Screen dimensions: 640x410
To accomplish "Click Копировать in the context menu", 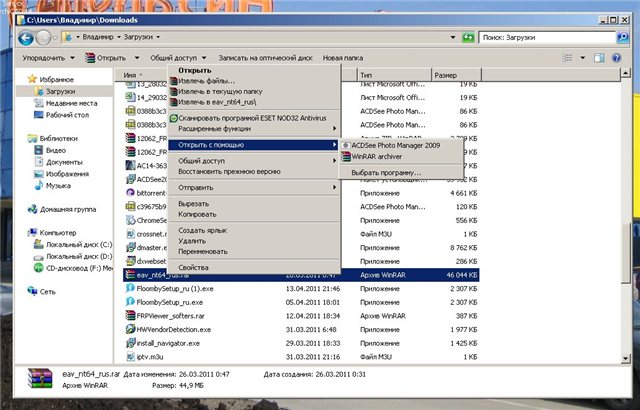I will pyautogui.click(x=197, y=214).
